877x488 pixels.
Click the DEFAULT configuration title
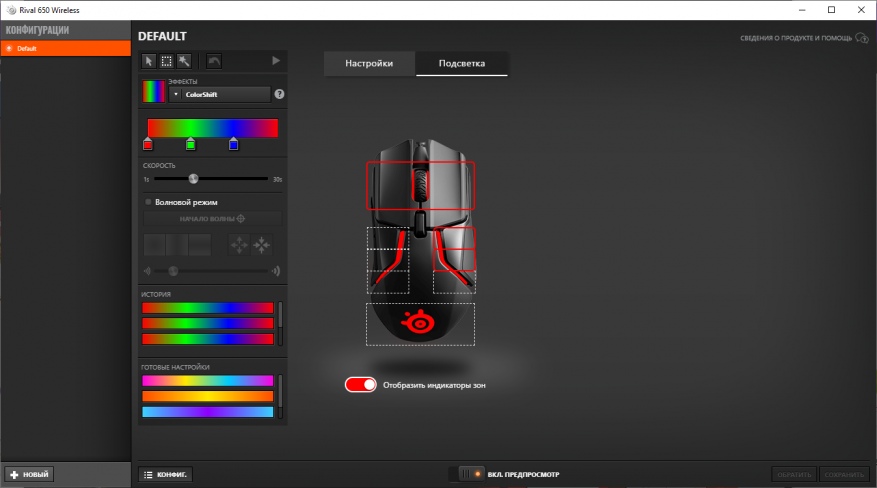tap(162, 36)
